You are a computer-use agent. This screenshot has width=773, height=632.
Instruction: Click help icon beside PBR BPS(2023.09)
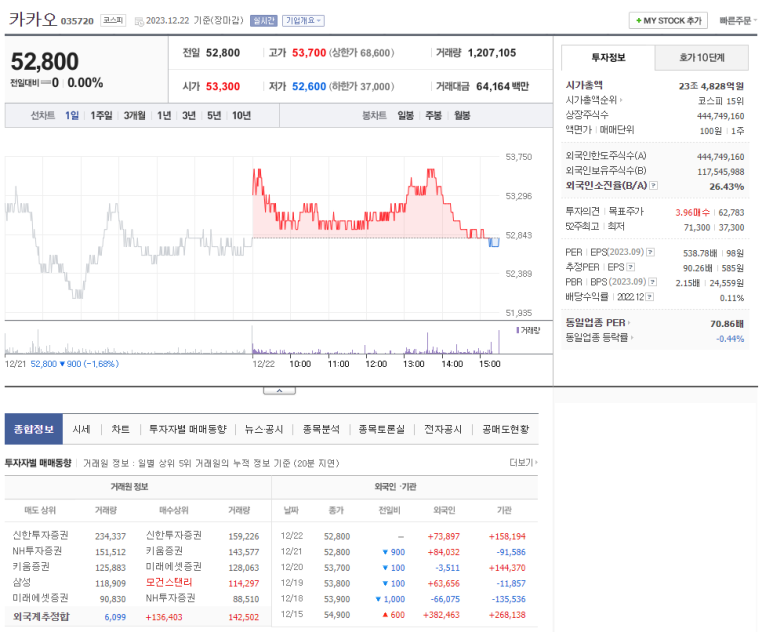[652, 282]
